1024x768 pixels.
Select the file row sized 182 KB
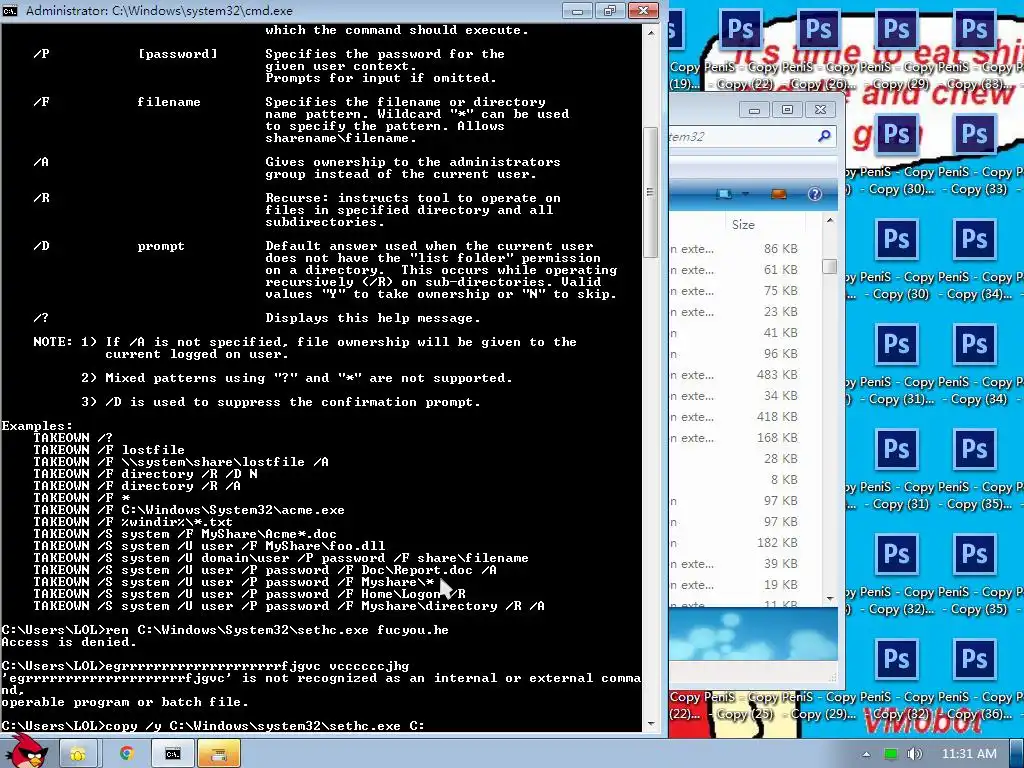pos(736,543)
